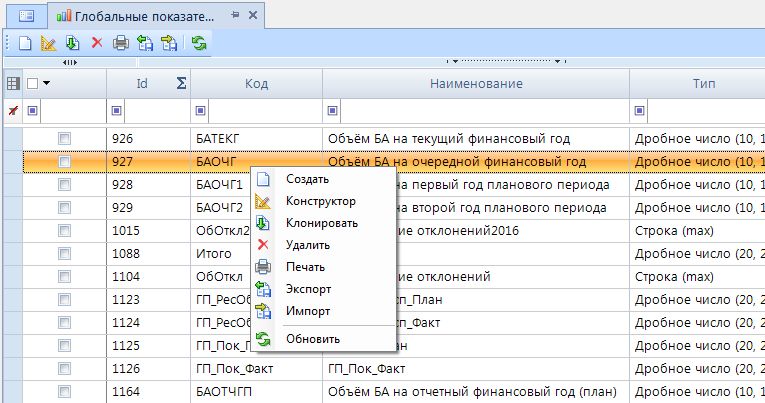Click the Import toolbar icon
Image resolution: width=765 pixels, height=403 pixels.
point(169,43)
